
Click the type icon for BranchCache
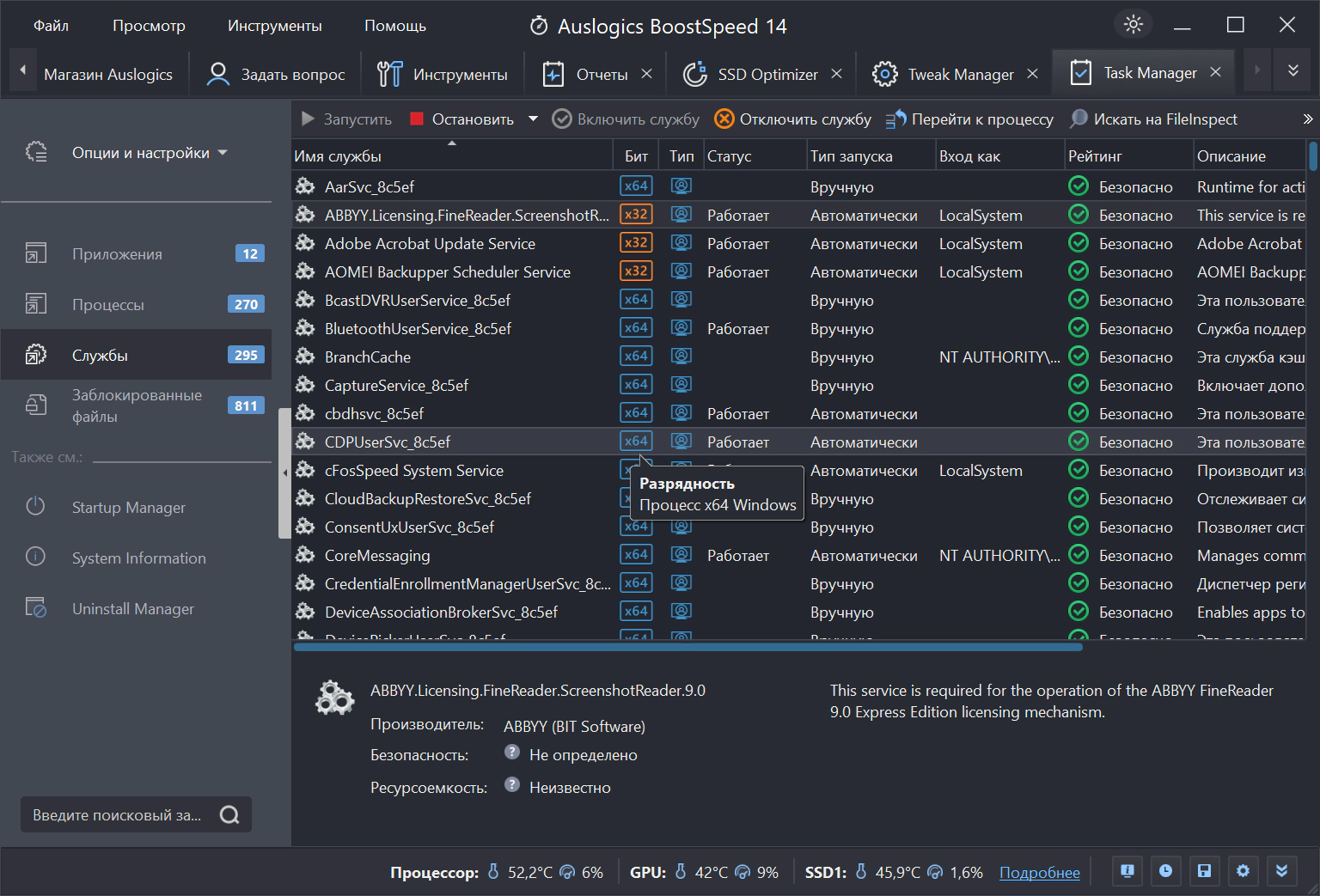(x=681, y=356)
